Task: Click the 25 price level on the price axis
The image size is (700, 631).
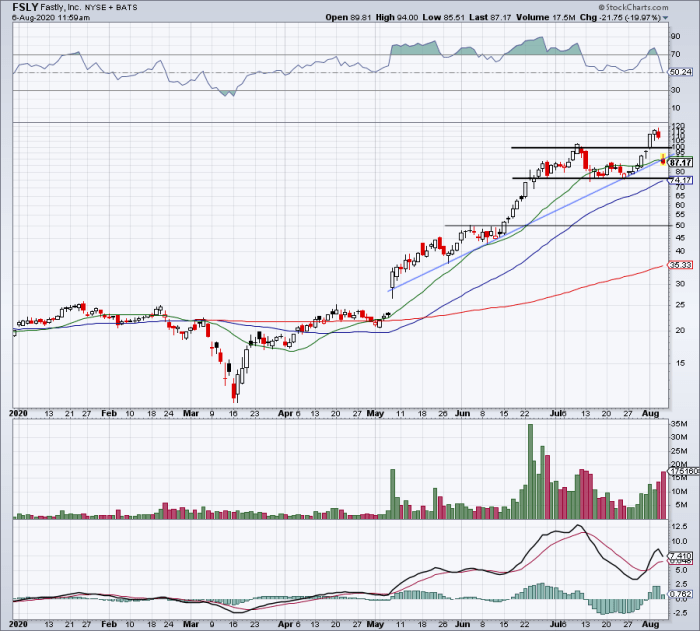Action: pos(680,305)
